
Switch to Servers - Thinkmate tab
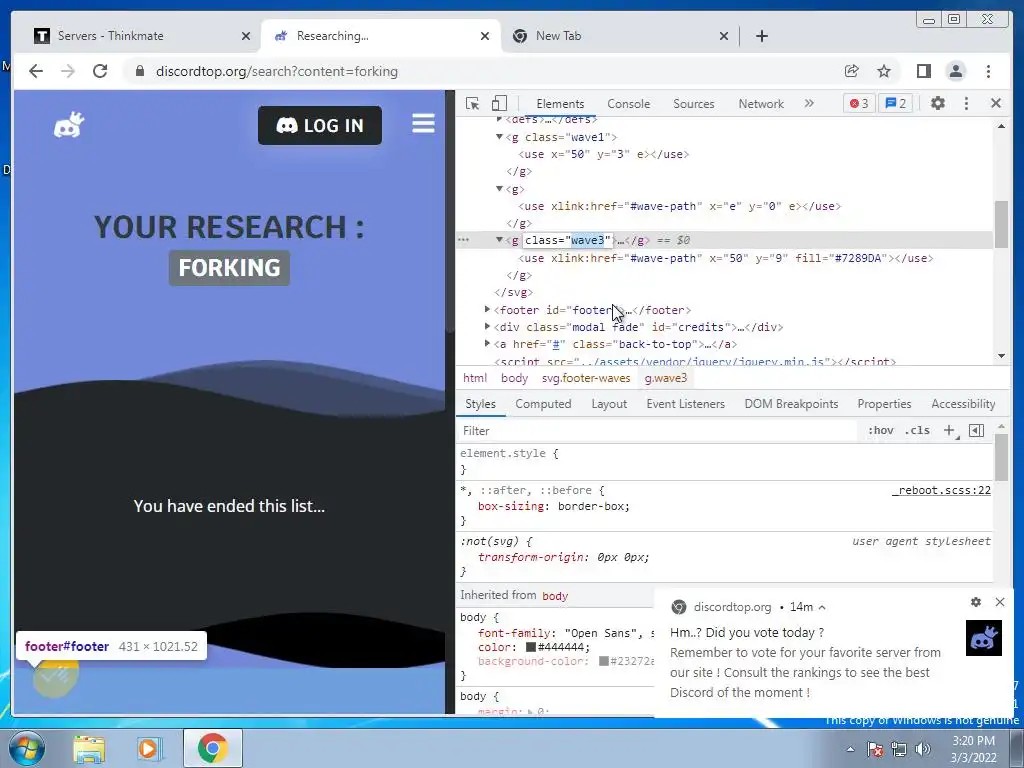(141, 36)
